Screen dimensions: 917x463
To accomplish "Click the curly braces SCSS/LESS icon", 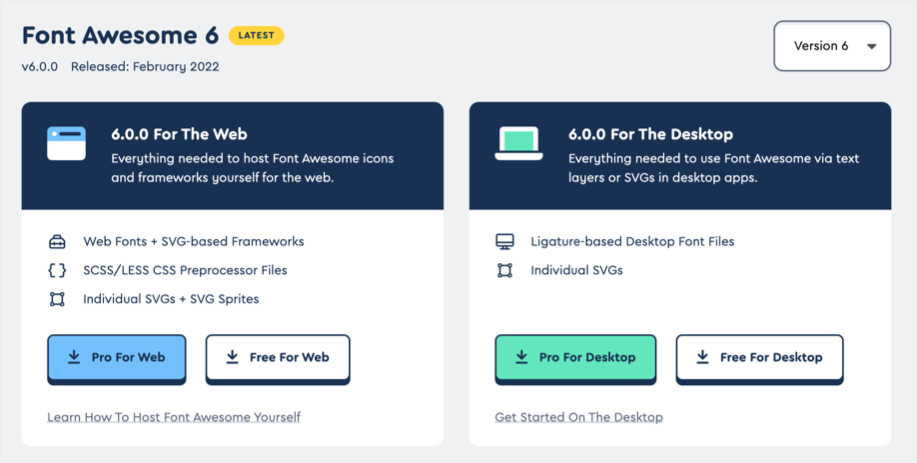I will coord(57,270).
